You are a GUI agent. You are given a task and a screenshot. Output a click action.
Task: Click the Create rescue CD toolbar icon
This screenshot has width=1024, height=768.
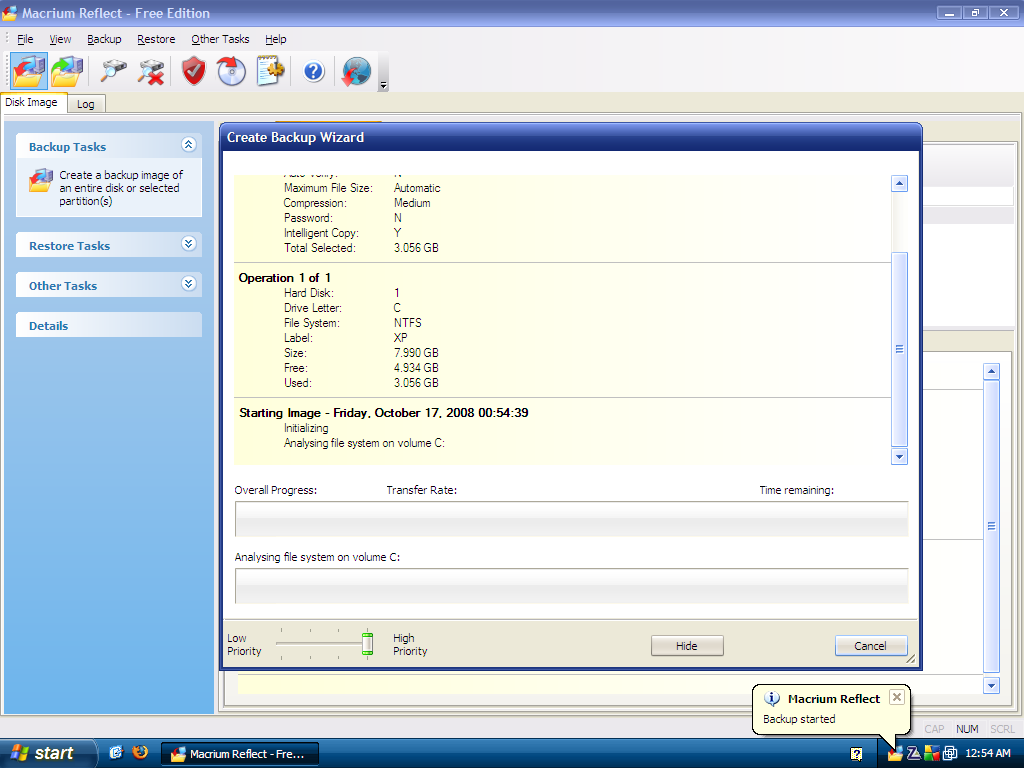click(x=231, y=71)
